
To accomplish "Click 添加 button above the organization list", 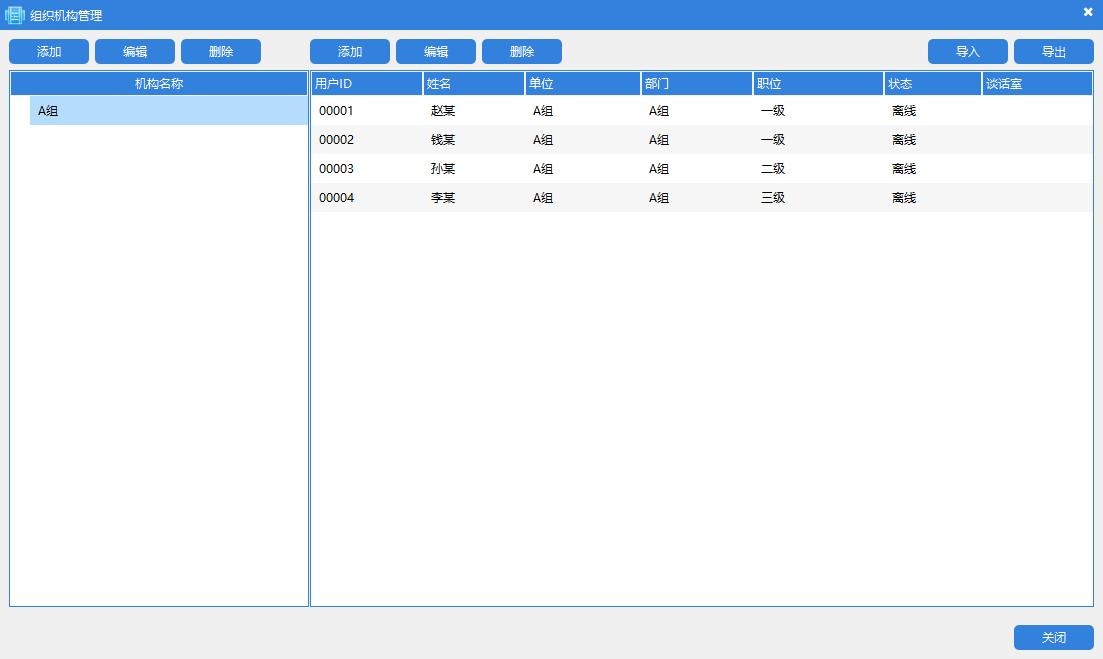I will pyautogui.click(x=49, y=52).
